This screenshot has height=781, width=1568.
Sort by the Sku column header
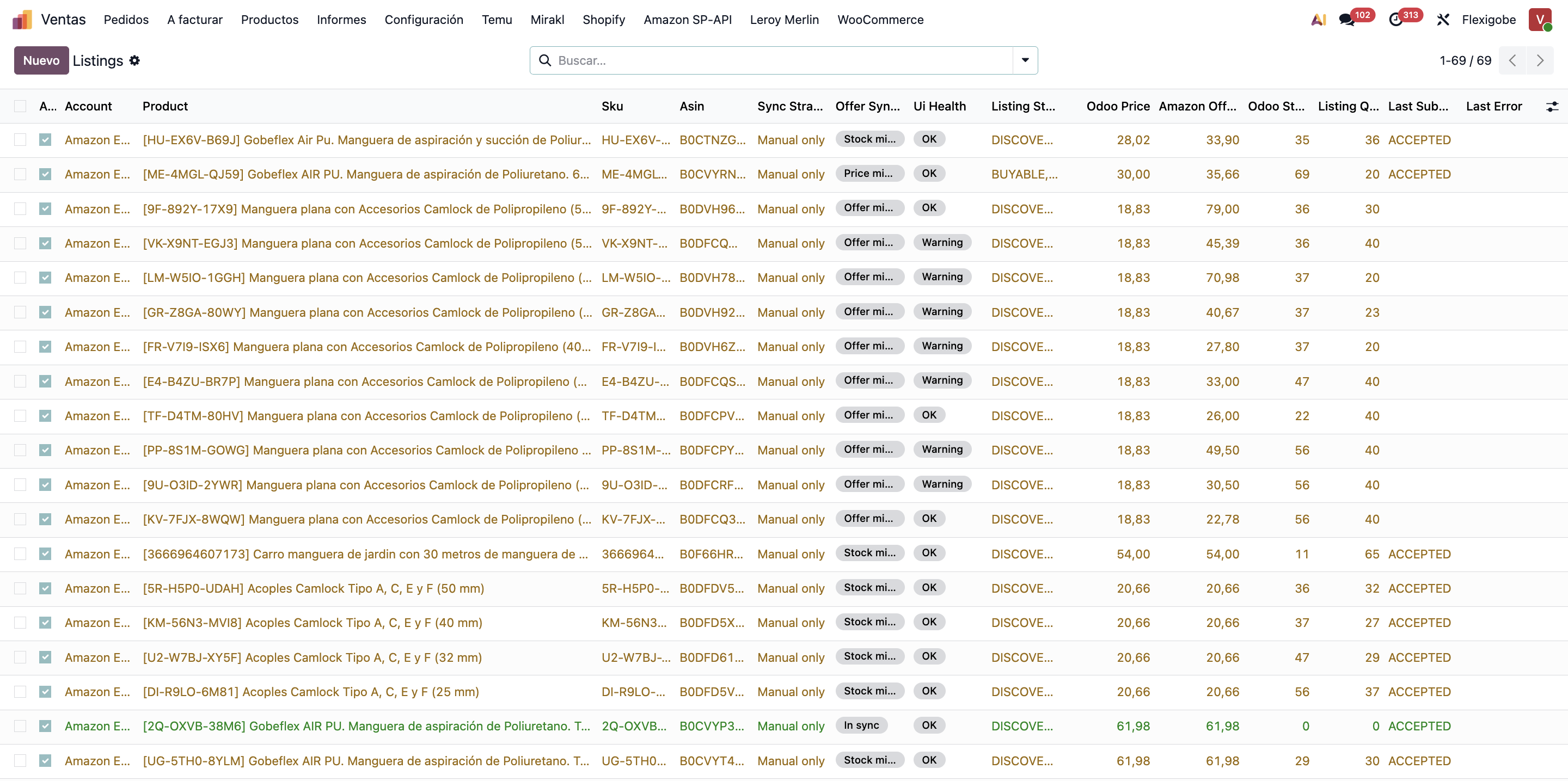[x=612, y=107]
